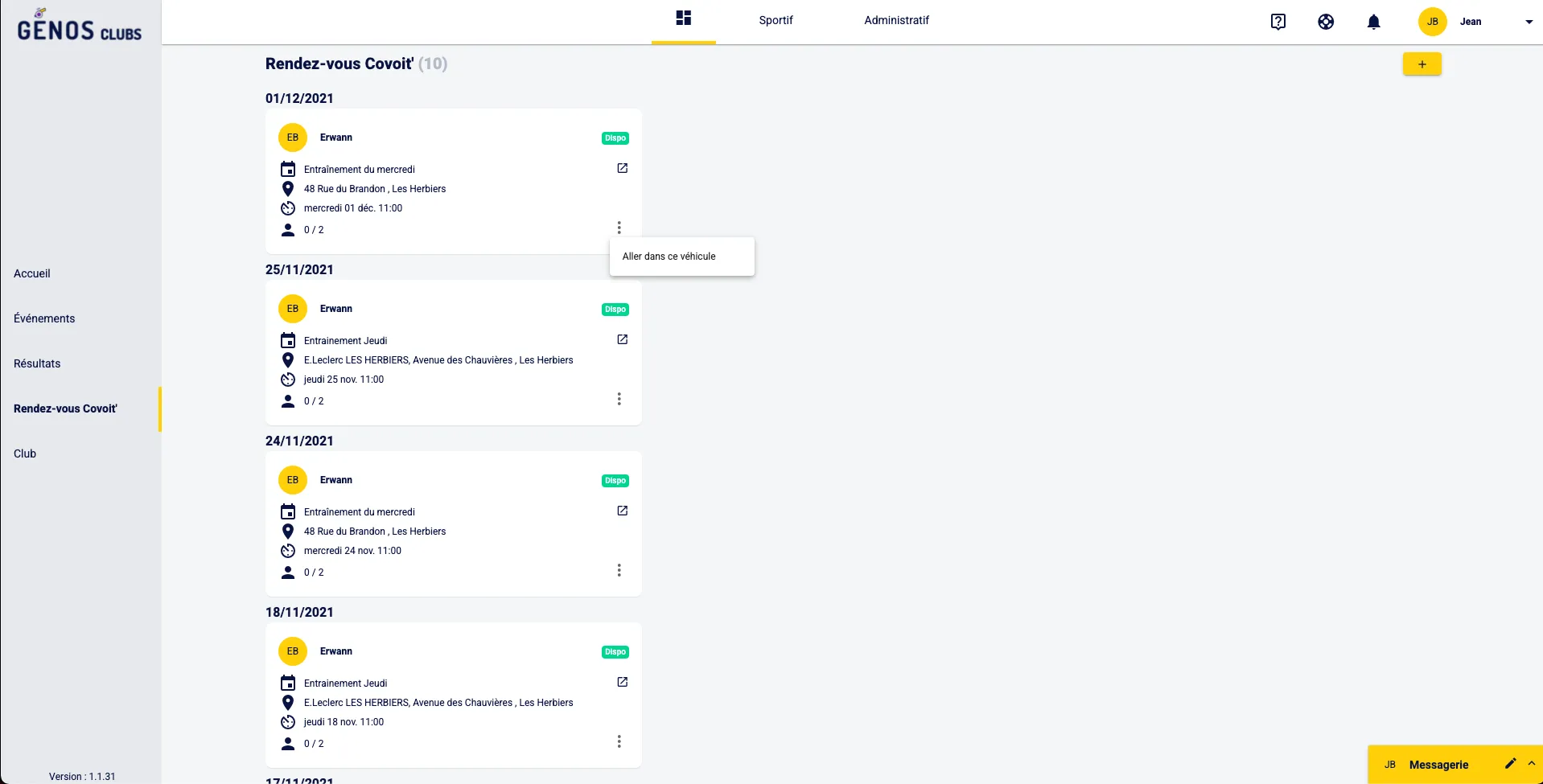Open notifications bell
This screenshot has height=784, width=1543.
pyautogui.click(x=1373, y=22)
